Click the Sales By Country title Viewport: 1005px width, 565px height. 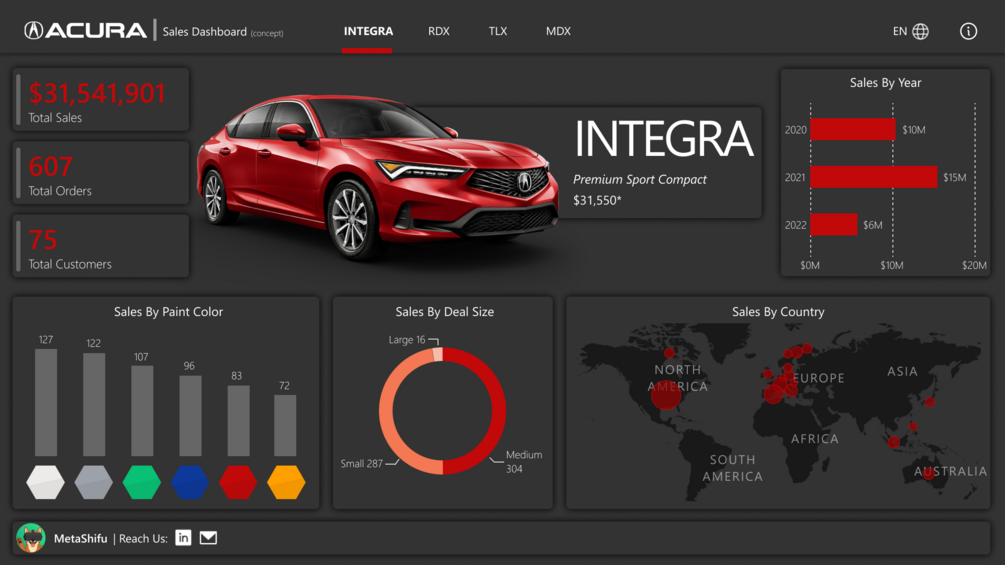tap(778, 312)
